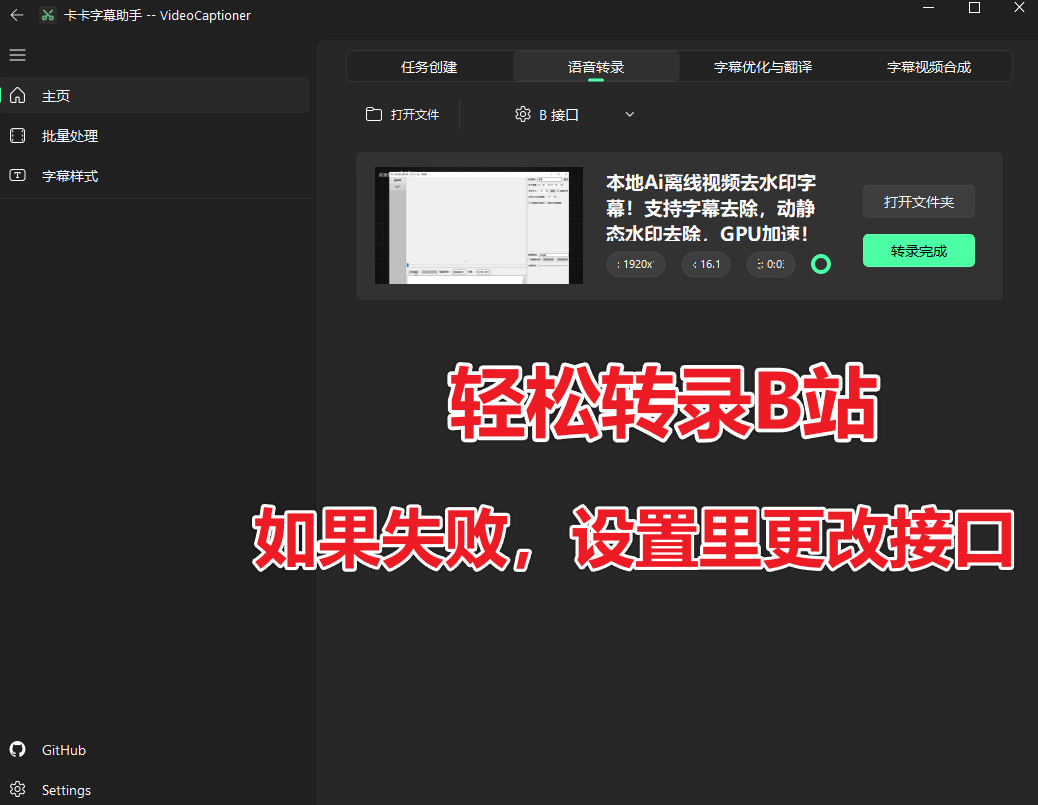This screenshot has width=1038, height=805.
Task: Click the gear icon beside B 接口
Action: [x=523, y=114]
